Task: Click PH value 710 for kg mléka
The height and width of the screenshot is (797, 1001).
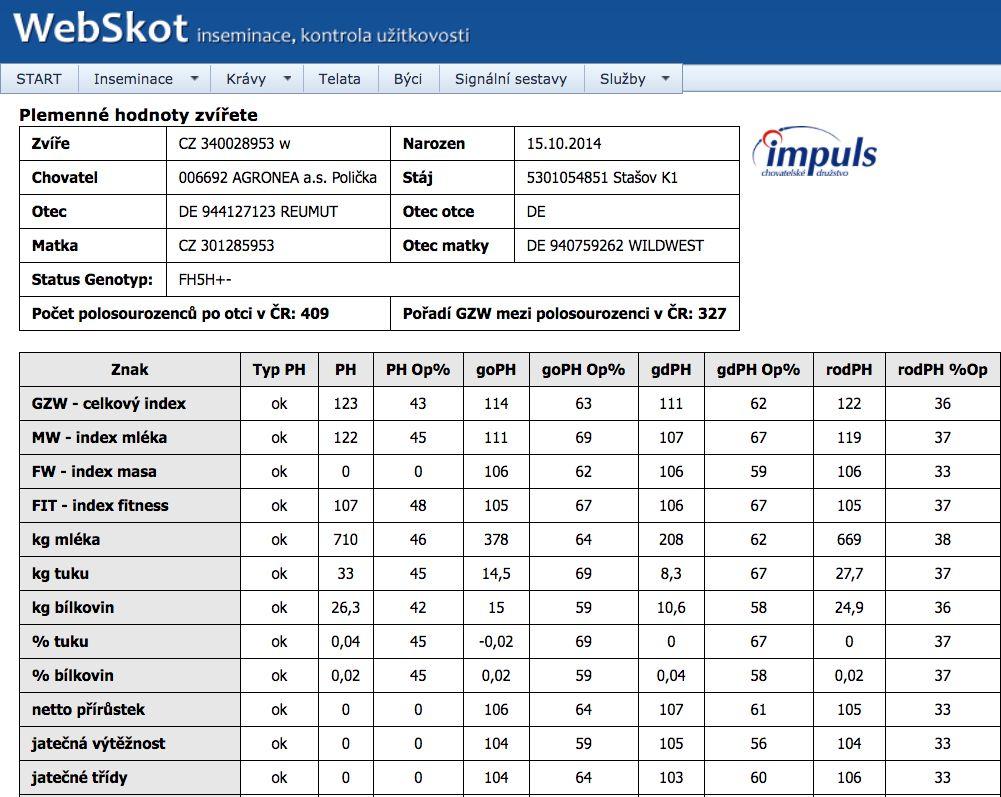Action: pos(345,540)
